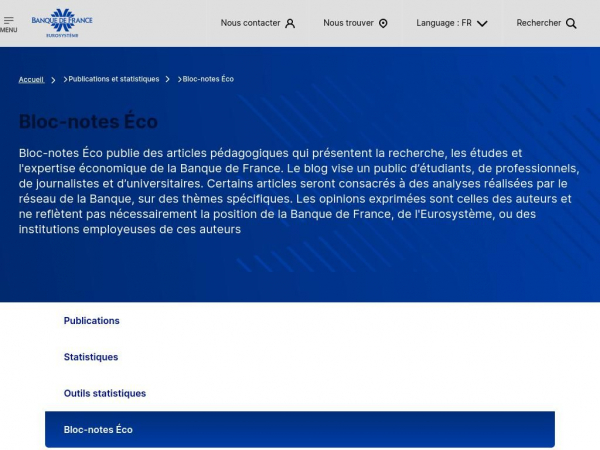Click the location pin icon beside Nous trouver
600x450 pixels.
[383, 24]
